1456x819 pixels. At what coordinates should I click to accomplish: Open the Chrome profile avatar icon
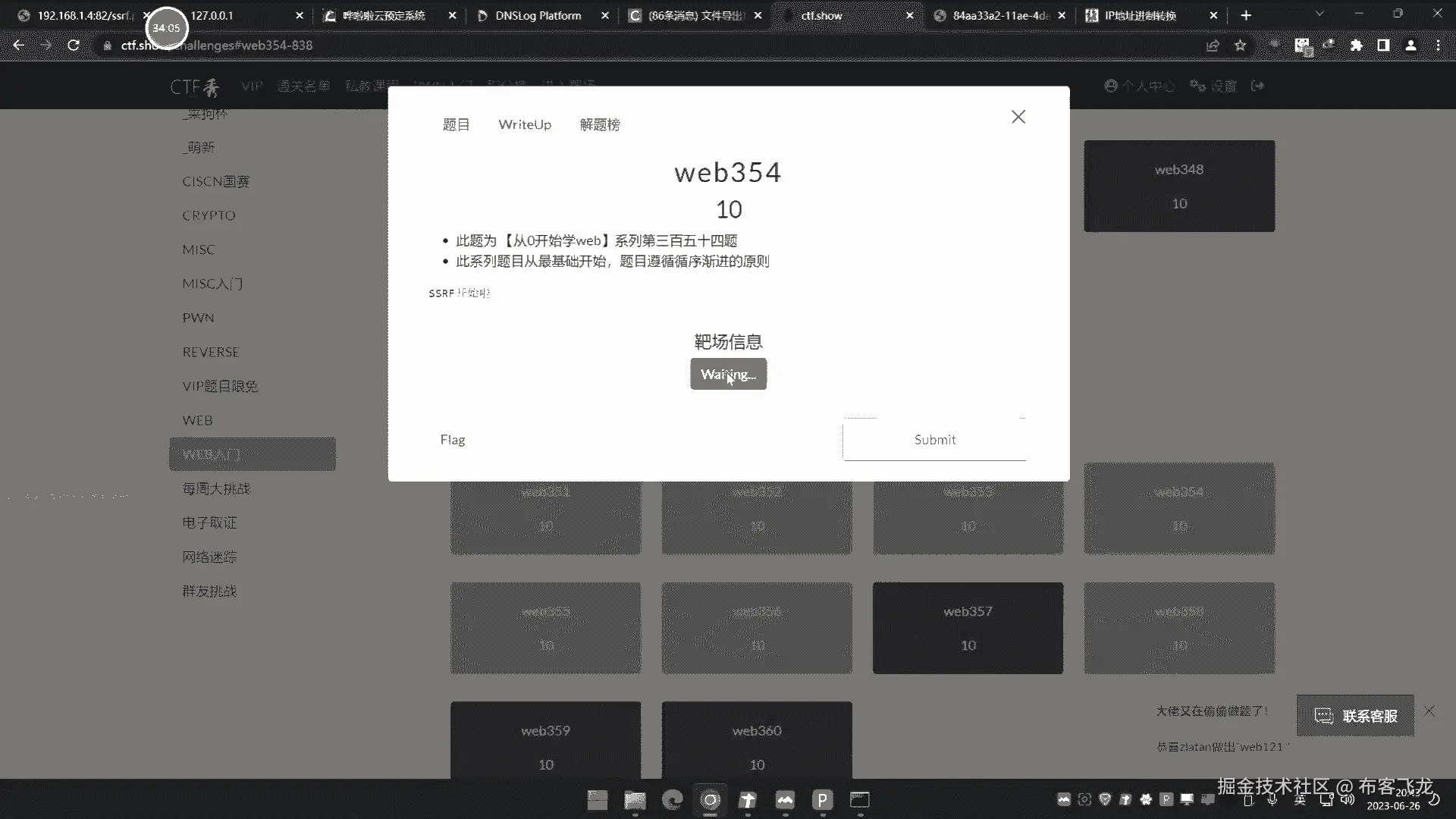coord(1410,45)
